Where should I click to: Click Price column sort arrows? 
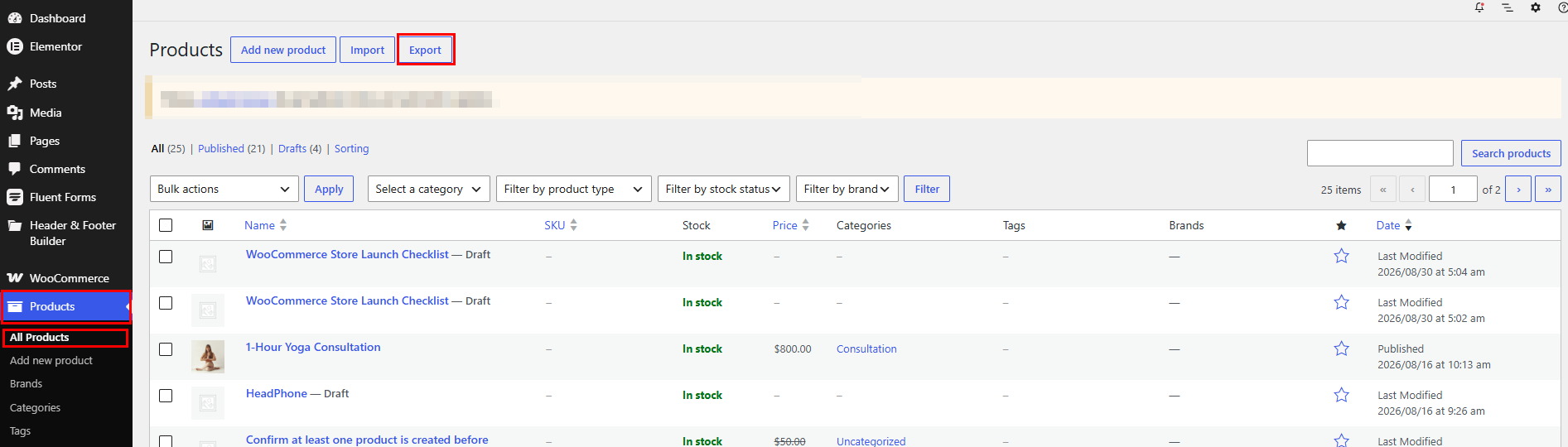click(805, 225)
